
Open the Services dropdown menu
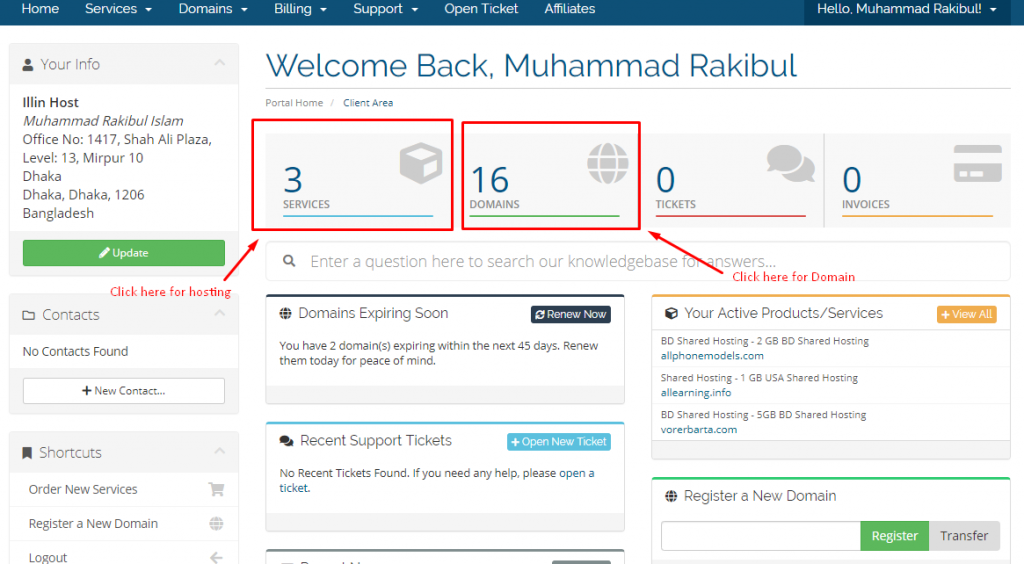point(118,9)
